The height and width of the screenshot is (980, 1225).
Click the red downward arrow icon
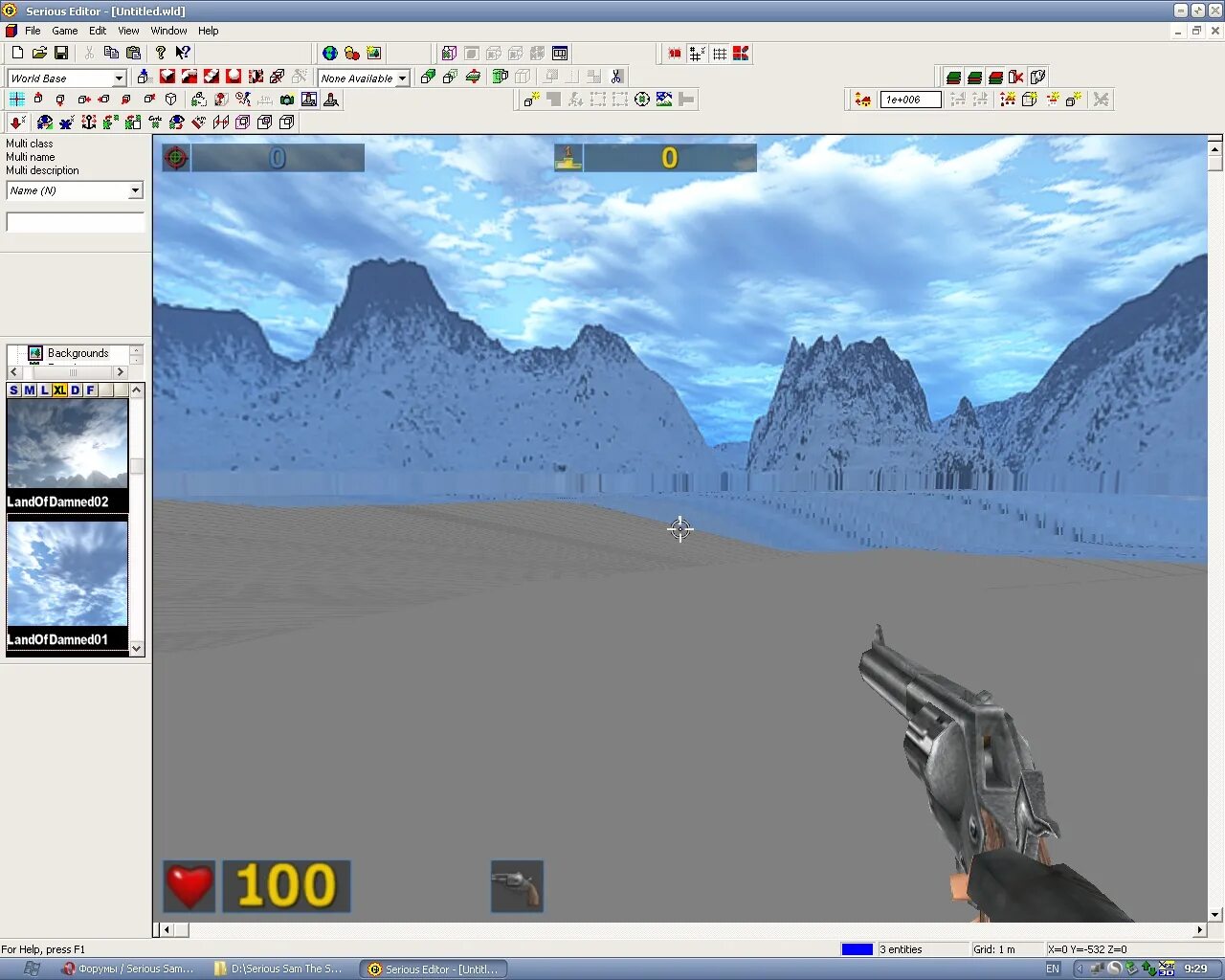tap(17, 122)
